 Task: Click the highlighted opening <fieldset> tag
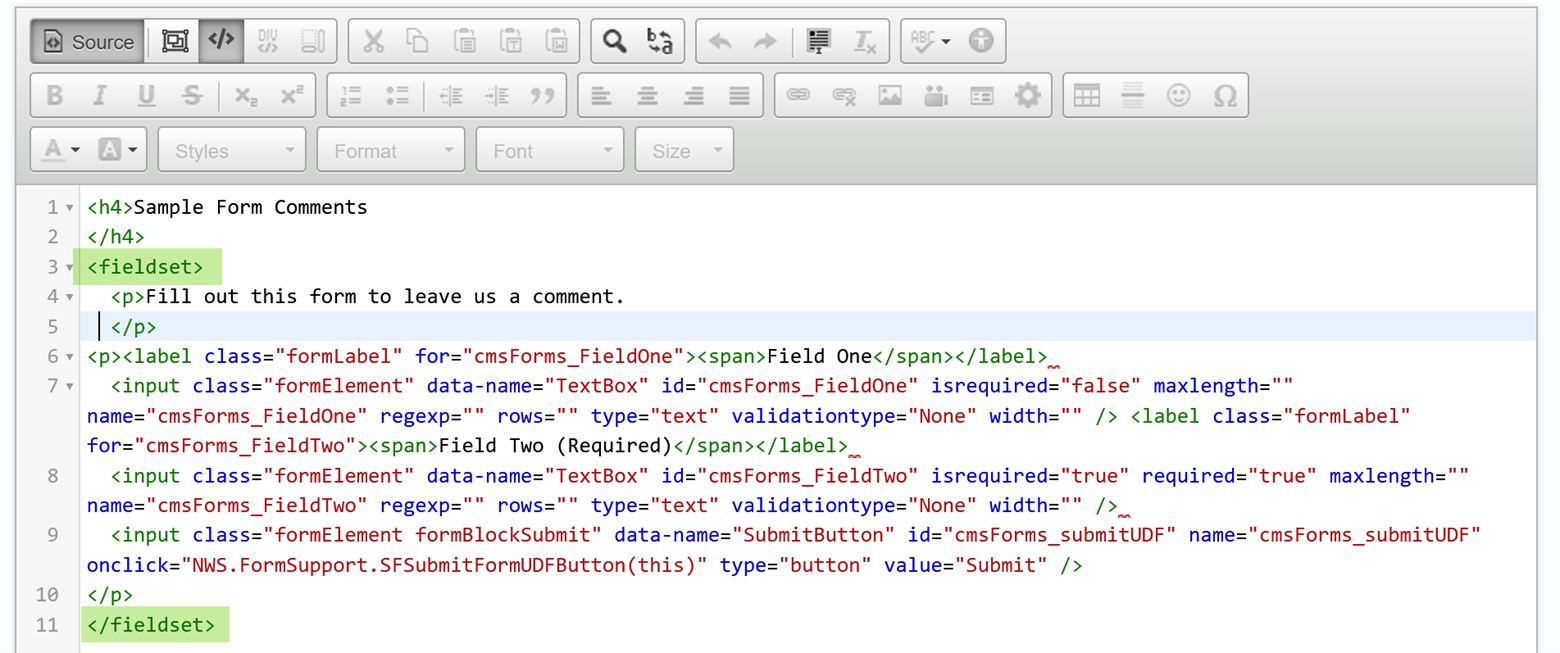146,267
